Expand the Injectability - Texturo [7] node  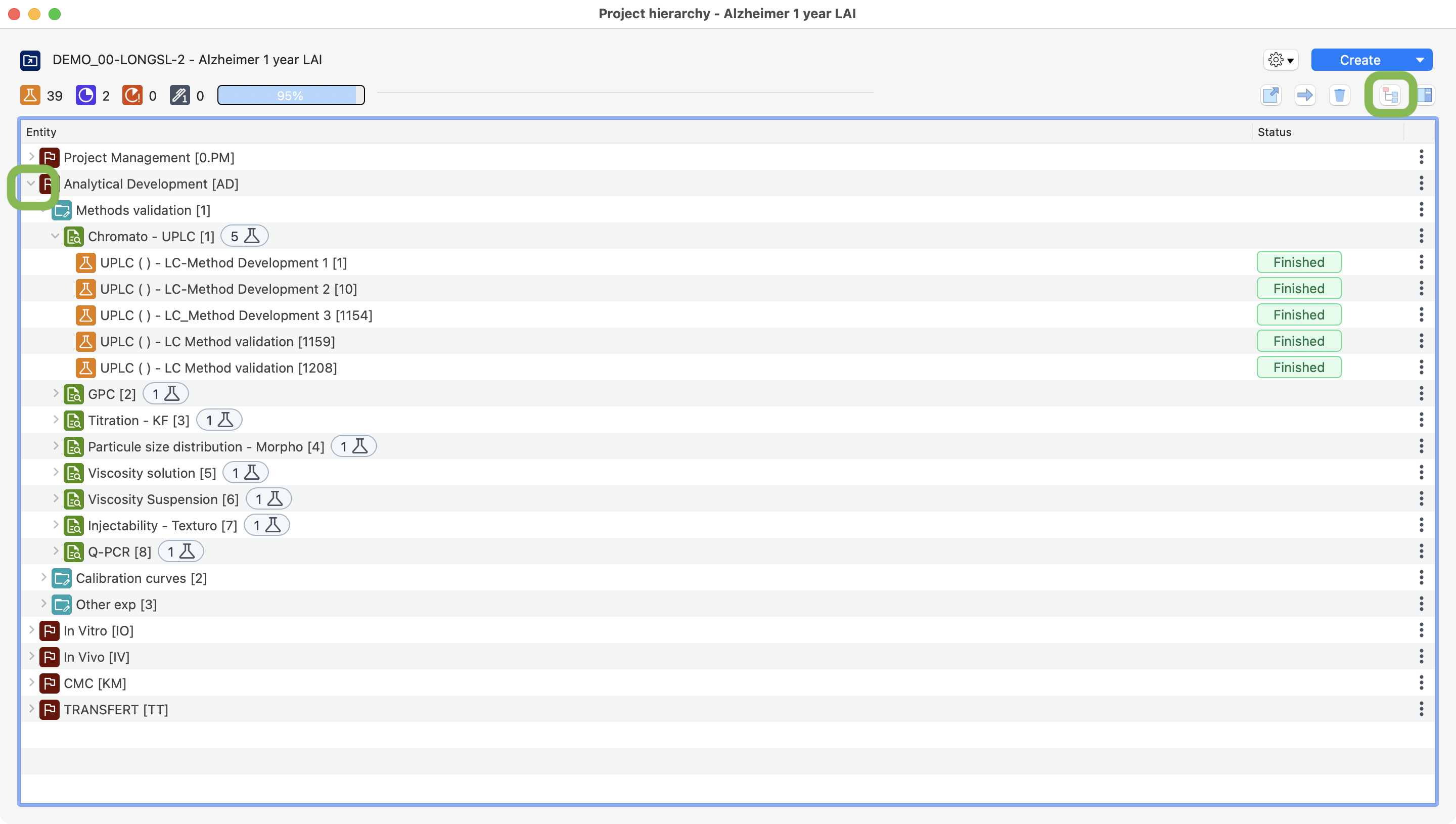[56, 525]
